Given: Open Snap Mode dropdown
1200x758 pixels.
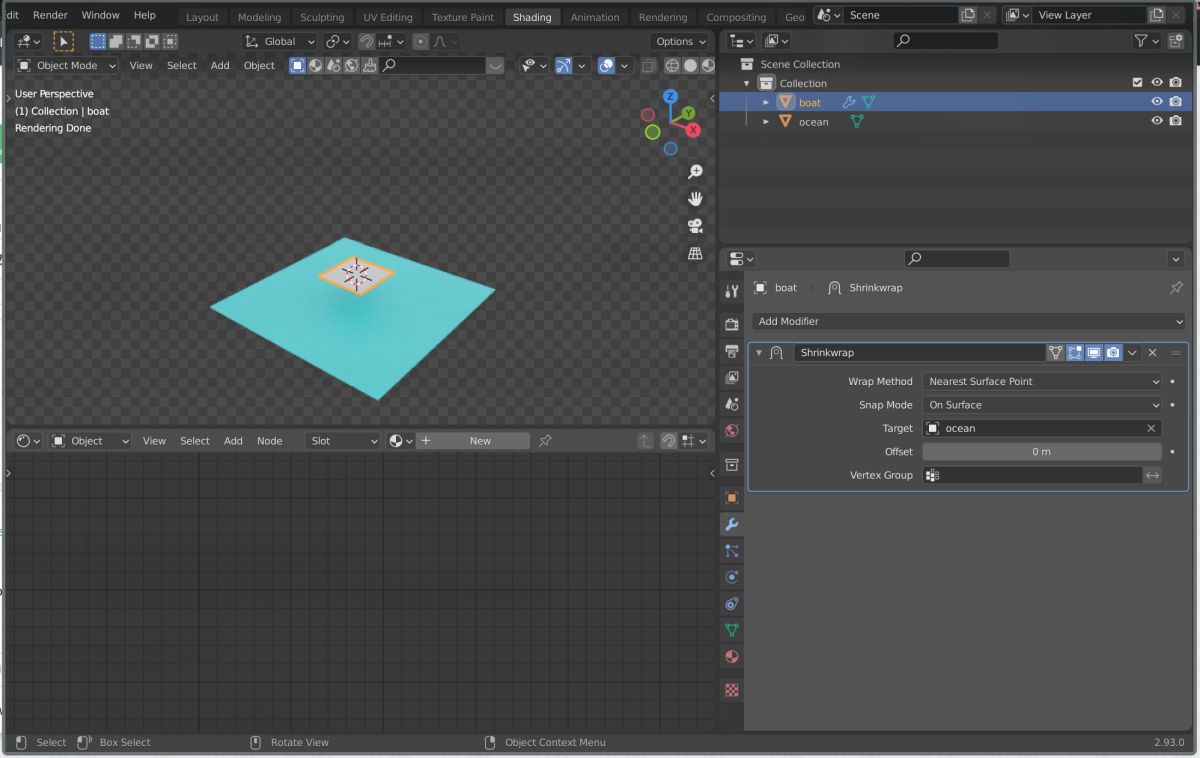Looking at the screenshot, I should (x=1042, y=405).
